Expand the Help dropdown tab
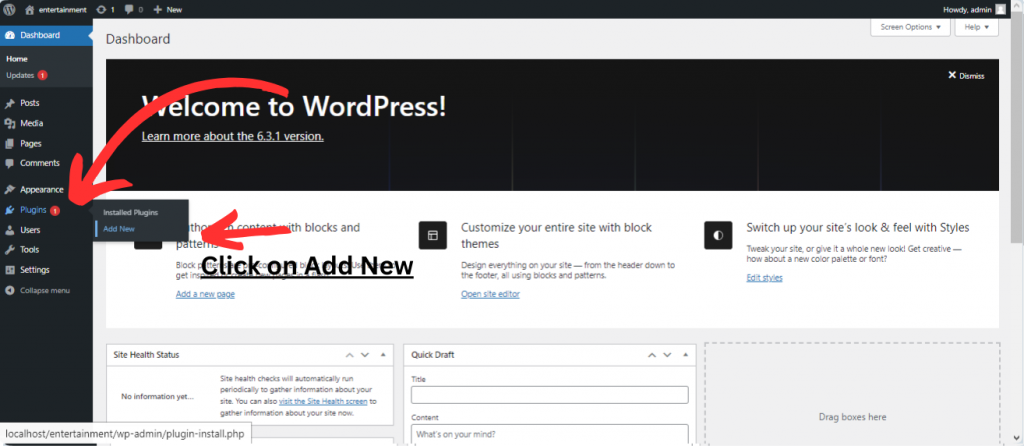The width and height of the screenshot is (1024, 446). pyautogui.click(x=976, y=28)
